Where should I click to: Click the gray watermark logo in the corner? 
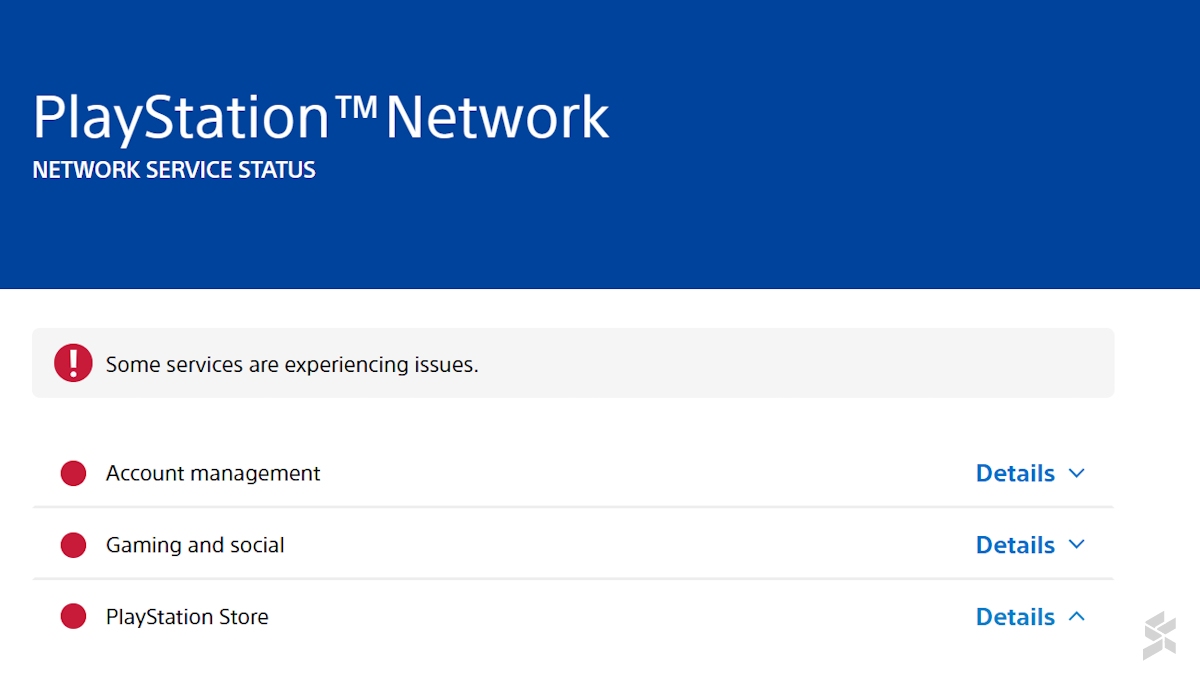point(1159,635)
